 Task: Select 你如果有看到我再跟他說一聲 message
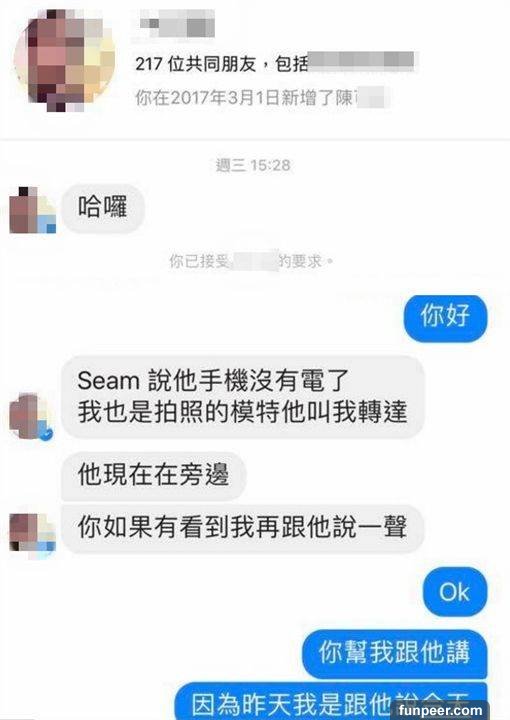click(242, 527)
